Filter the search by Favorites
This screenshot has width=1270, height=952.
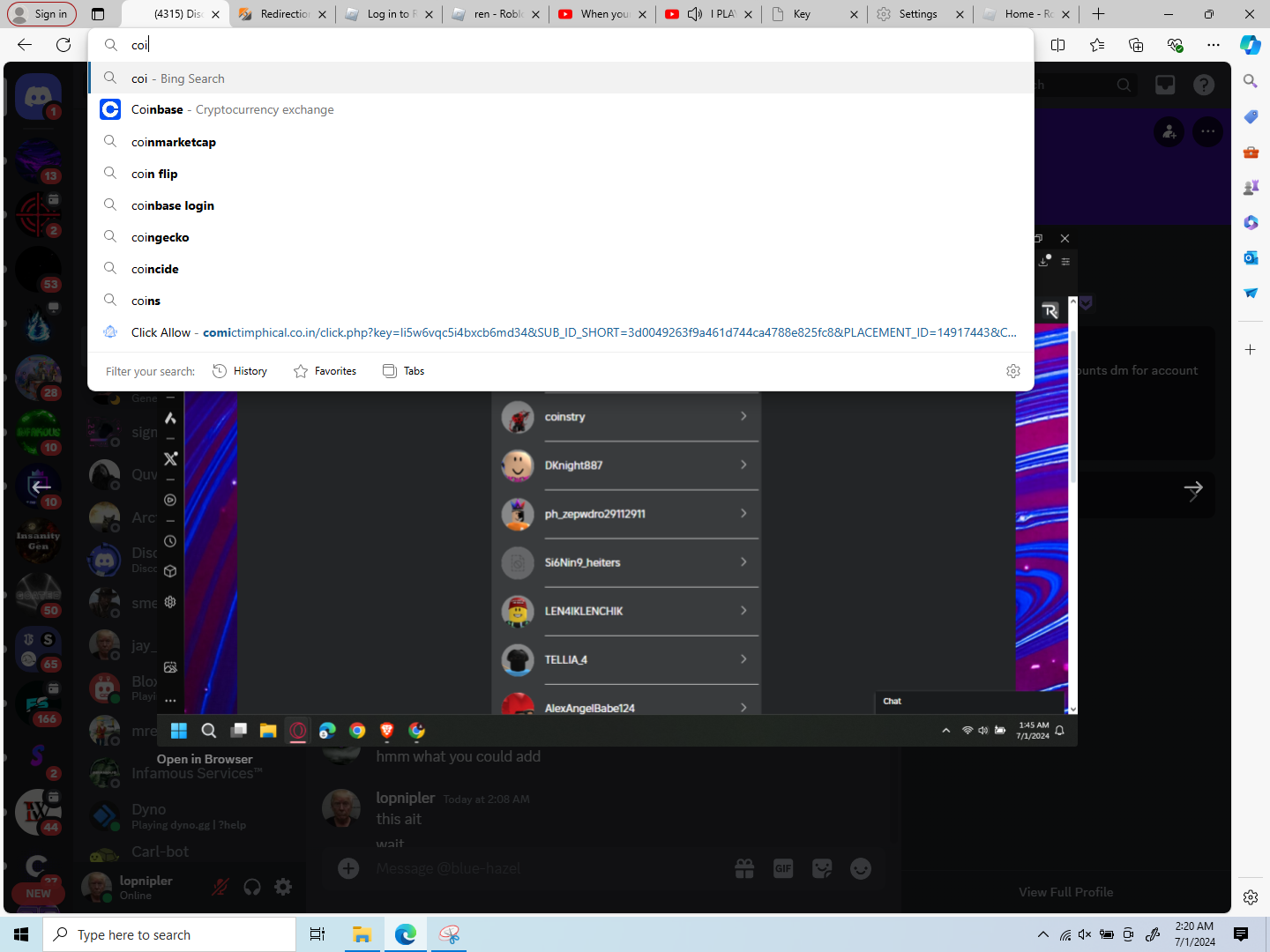click(325, 371)
